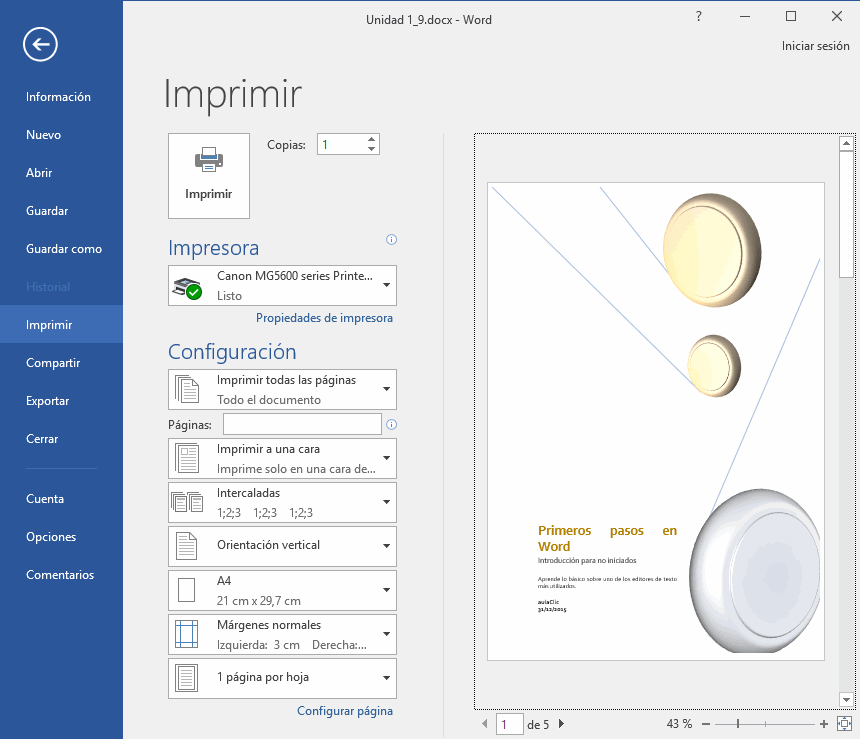Click the printer info icon beside Impresora
860x739 pixels.
391,240
